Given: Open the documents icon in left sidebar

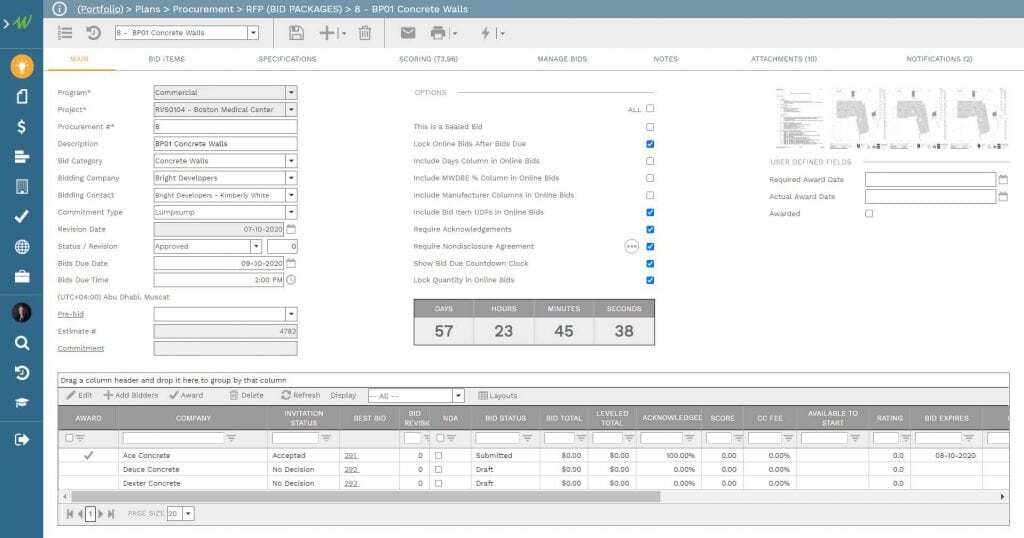Looking at the screenshot, I should pos(22,97).
